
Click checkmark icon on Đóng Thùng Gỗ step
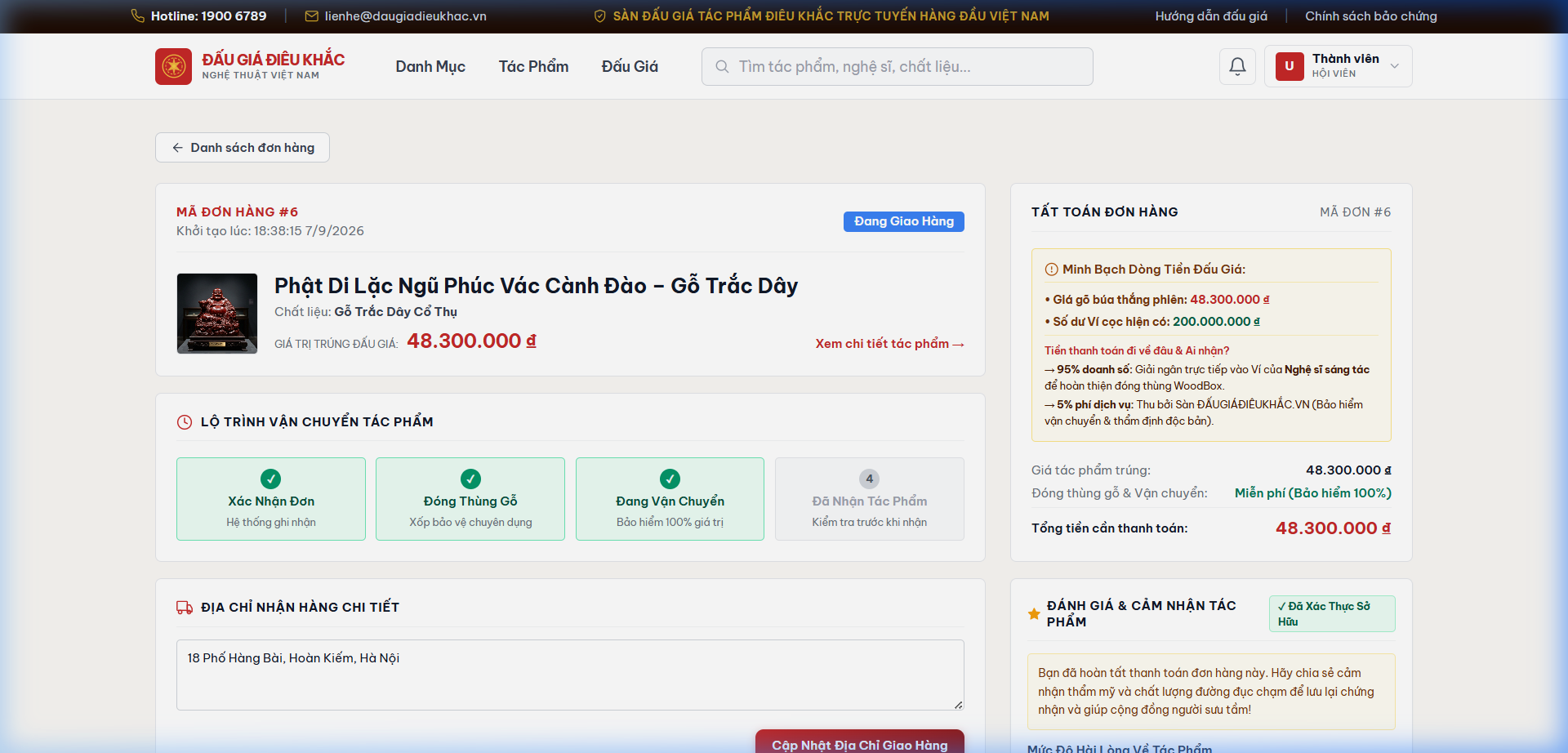pyautogui.click(x=470, y=479)
